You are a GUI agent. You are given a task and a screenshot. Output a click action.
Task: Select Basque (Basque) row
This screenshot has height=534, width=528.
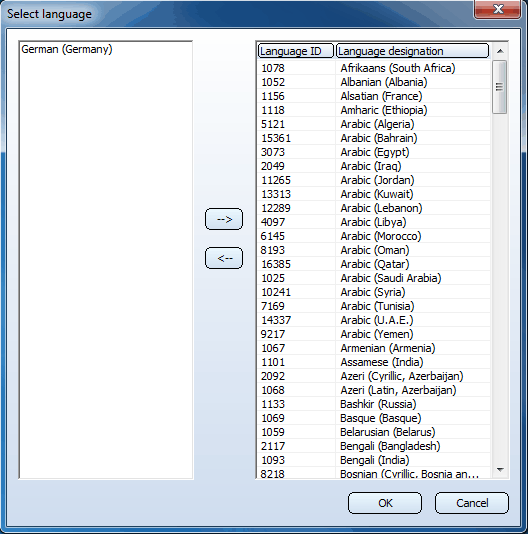(374, 418)
